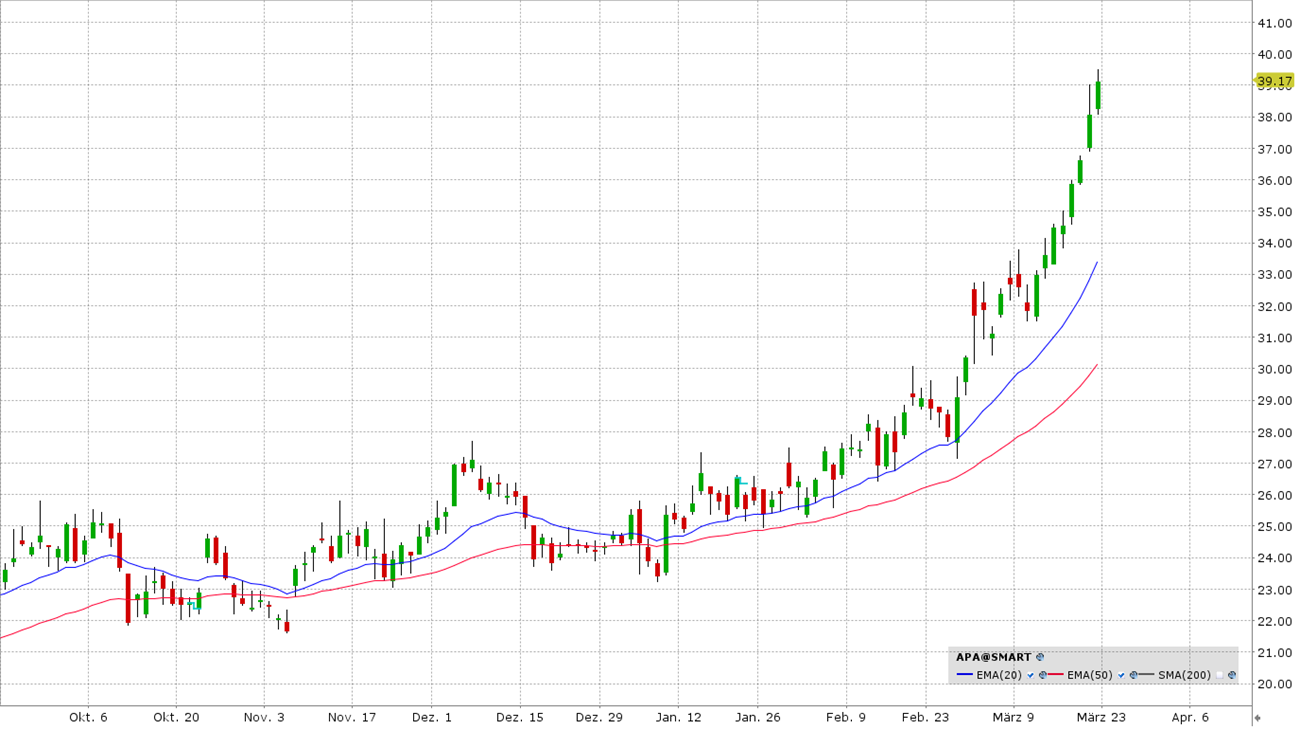This screenshot has width=1300, height=730.
Task: Click the red EMA(50) line swatch in legend
Action: (1056, 675)
